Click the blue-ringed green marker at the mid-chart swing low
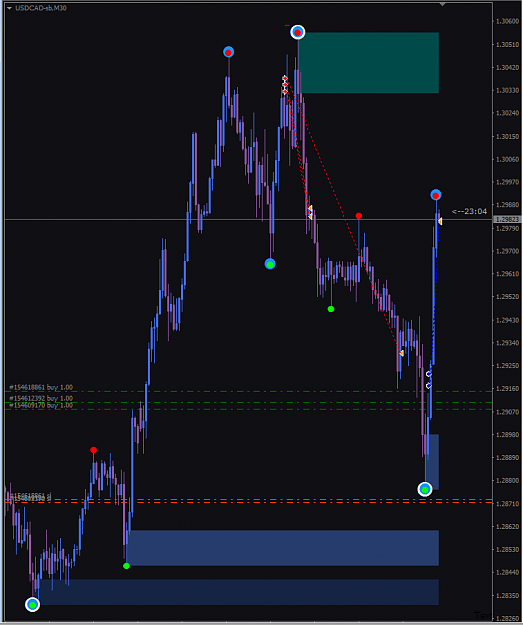The width and height of the screenshot is (523, 625). tap(270, 264)
